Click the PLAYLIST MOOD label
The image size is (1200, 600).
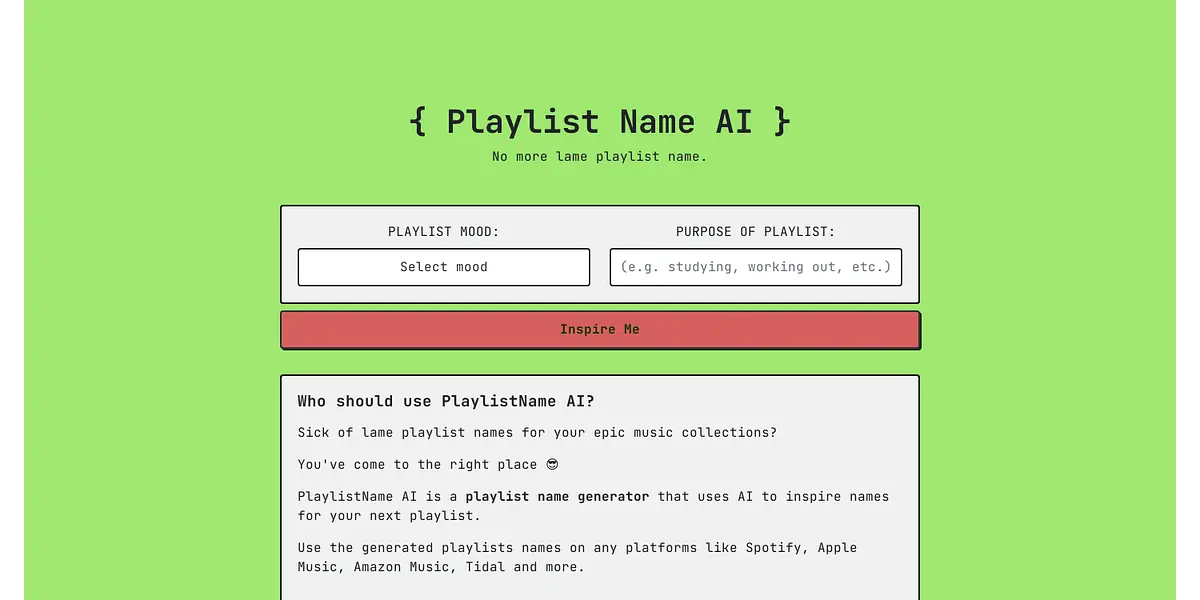tap(443, 232)
